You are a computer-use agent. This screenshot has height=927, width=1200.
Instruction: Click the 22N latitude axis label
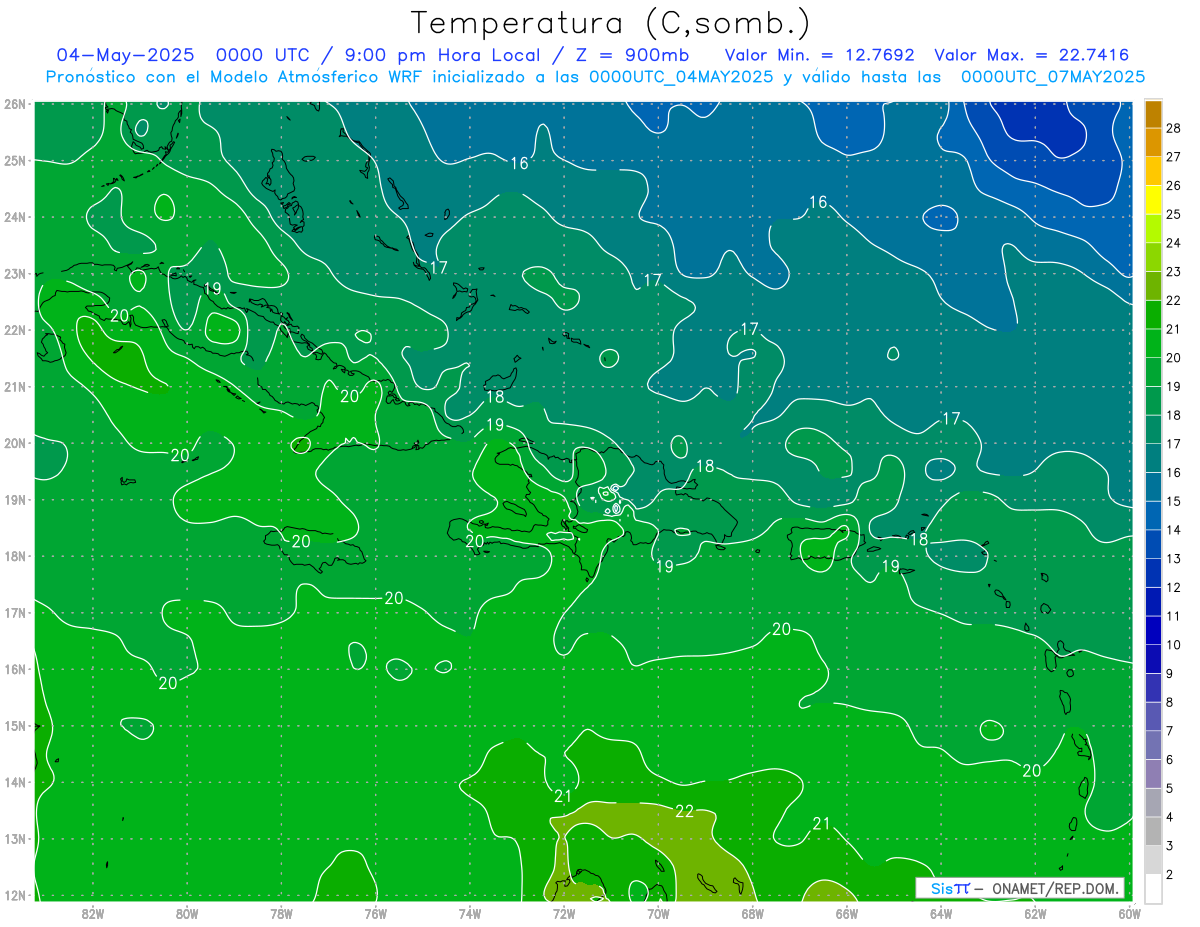point(14,330)
